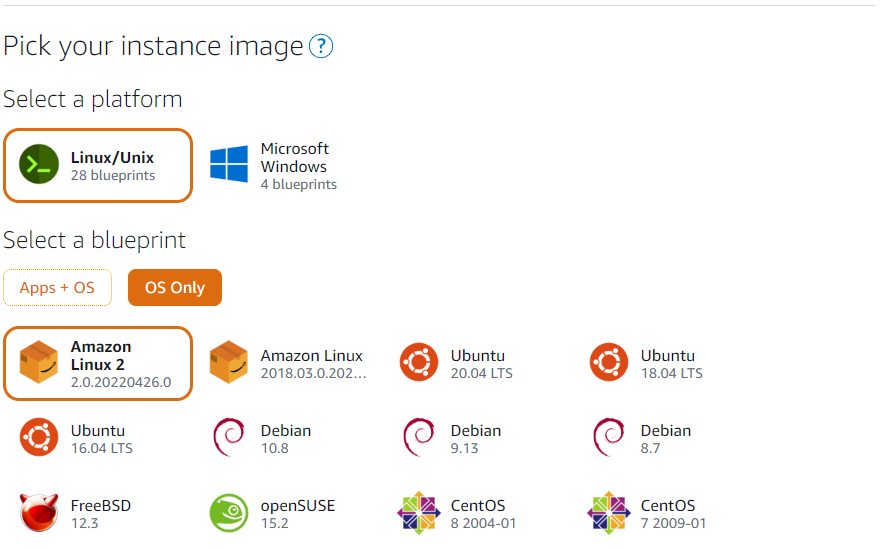The height and width of the screenshot is (549, 883).
Task: Select the FreeBSD 12.3 devil icon
Action: tap(39, 512)
